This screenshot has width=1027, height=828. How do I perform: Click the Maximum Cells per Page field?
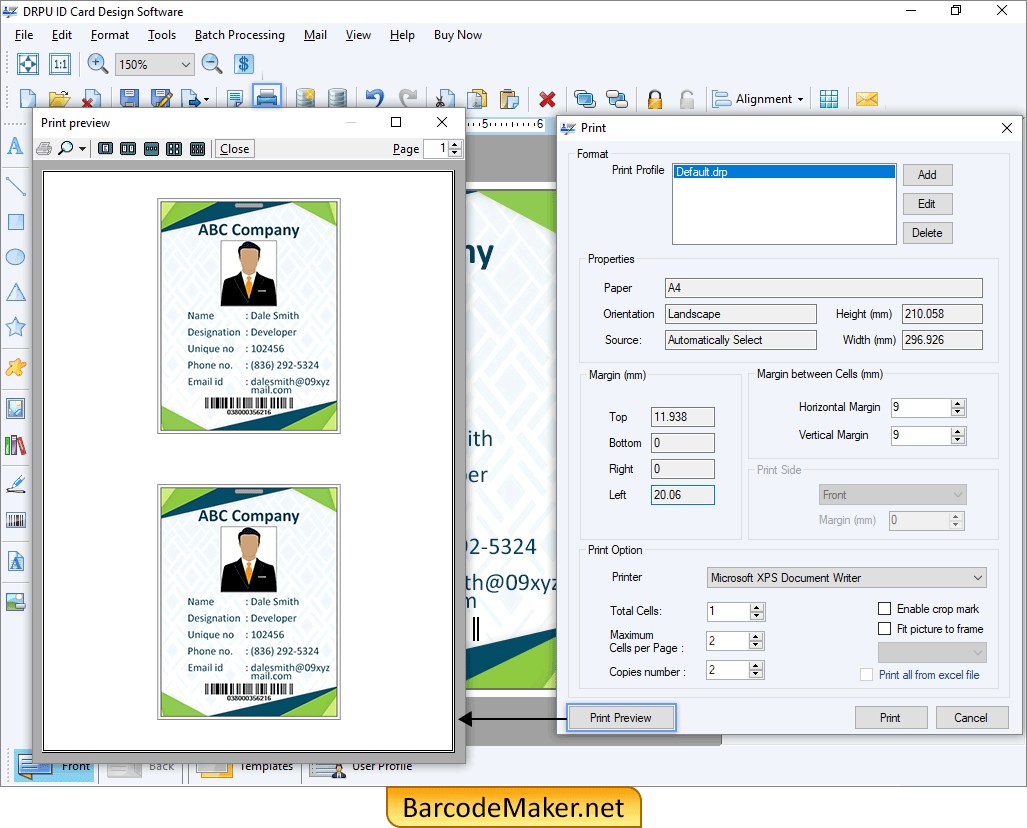[728, 641]
